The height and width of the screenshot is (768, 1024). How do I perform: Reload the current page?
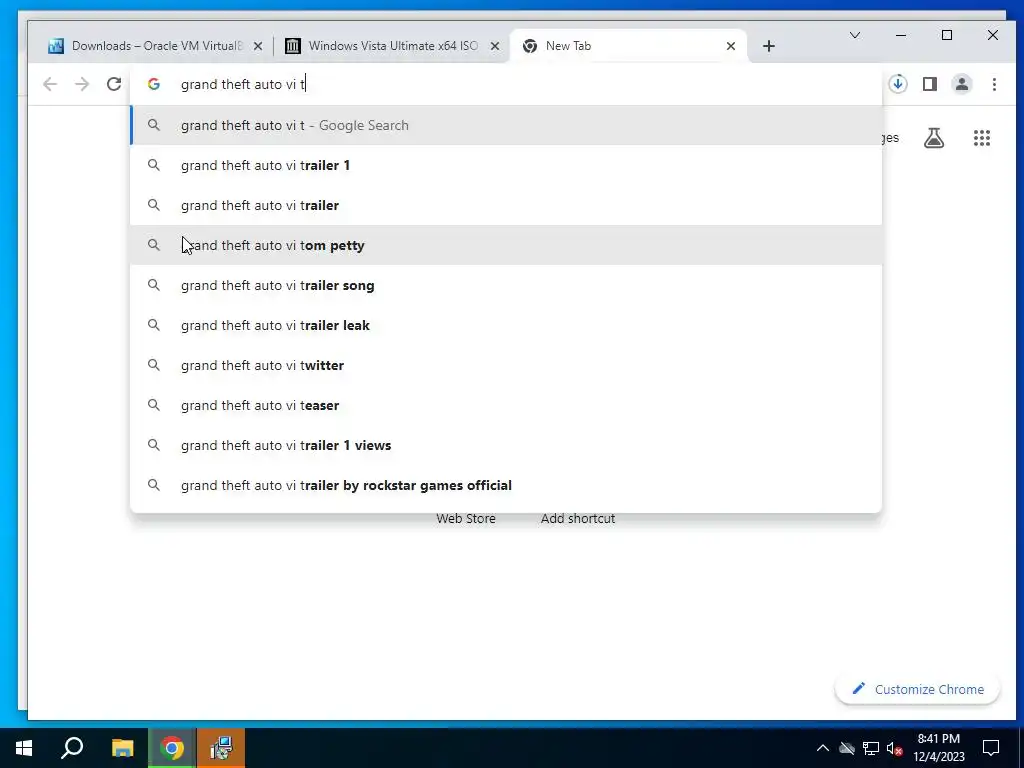coord(114,84)
